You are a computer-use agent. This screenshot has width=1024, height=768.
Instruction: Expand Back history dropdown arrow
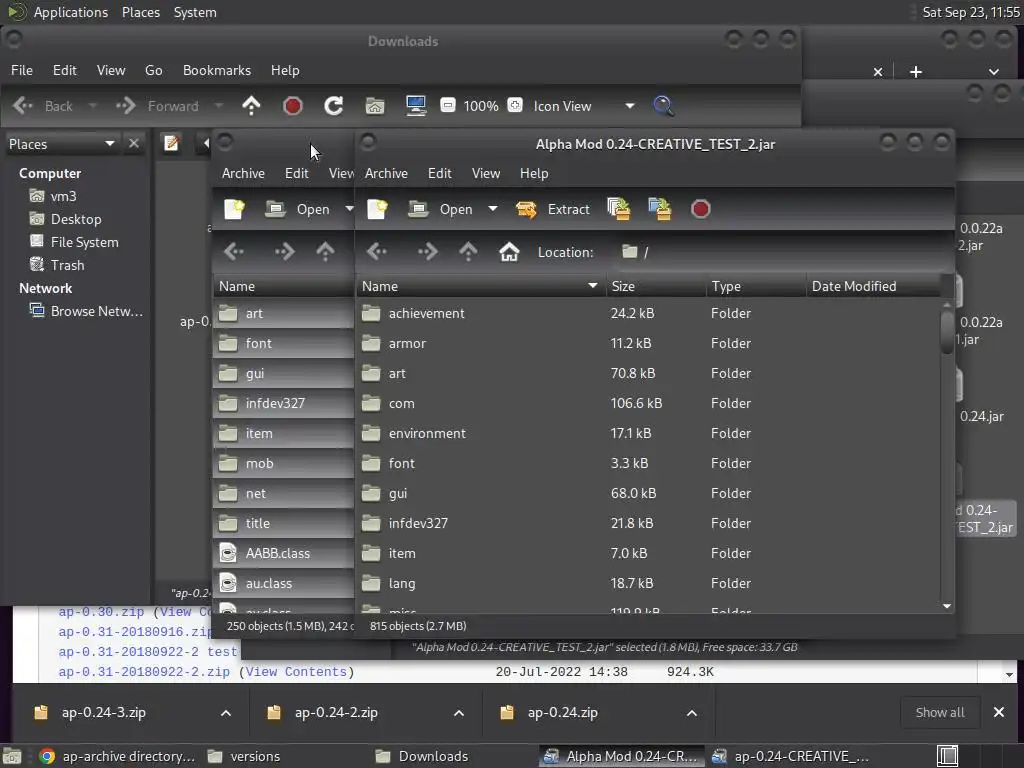click(93, 106)
